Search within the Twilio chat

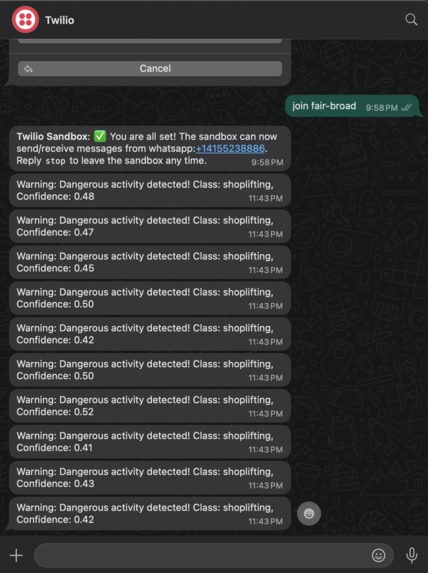pyautogui.click(x=411, y=19)
